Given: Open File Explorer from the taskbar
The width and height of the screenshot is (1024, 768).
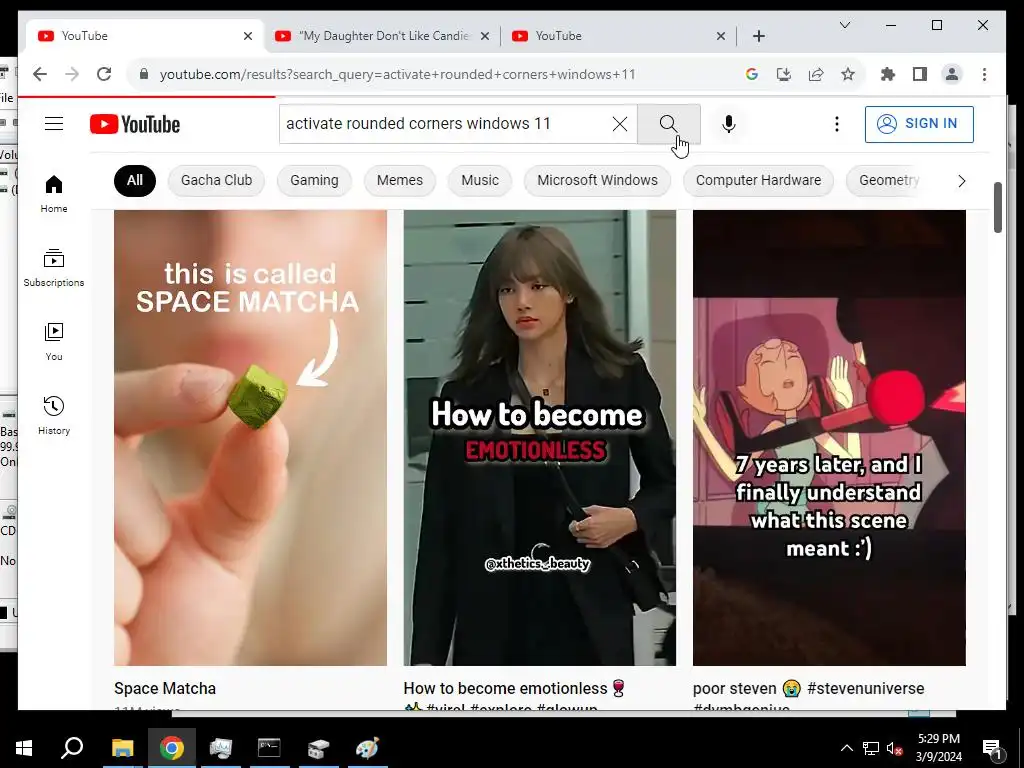Looking at the screenshot, I should (122, 748).
